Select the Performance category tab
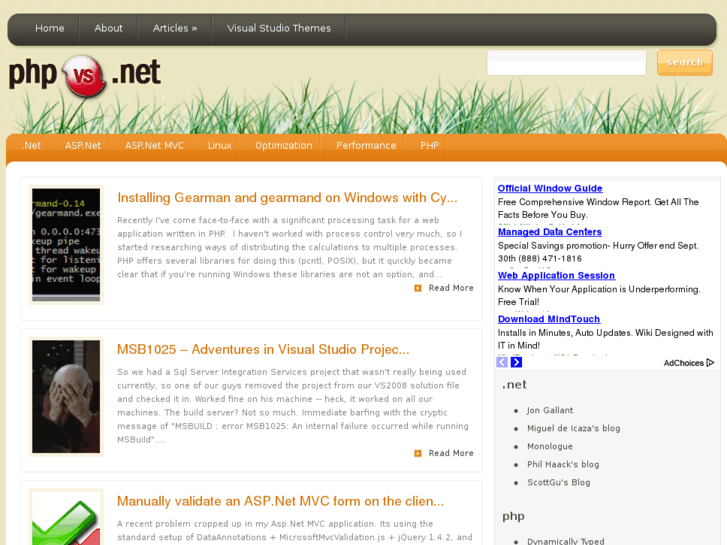The height and width of the screenshot is (545, 727). pyautogui.click(x=366, y=146)
